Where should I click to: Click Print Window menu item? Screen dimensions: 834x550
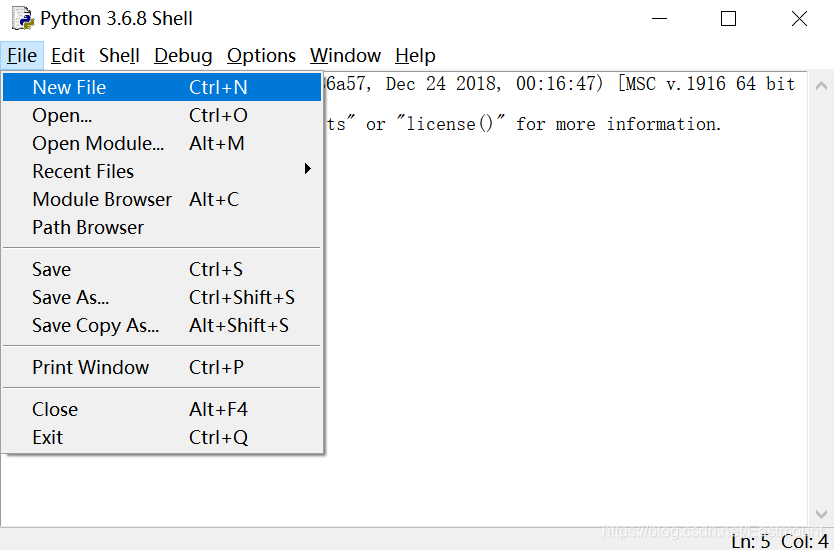(91, 367)
